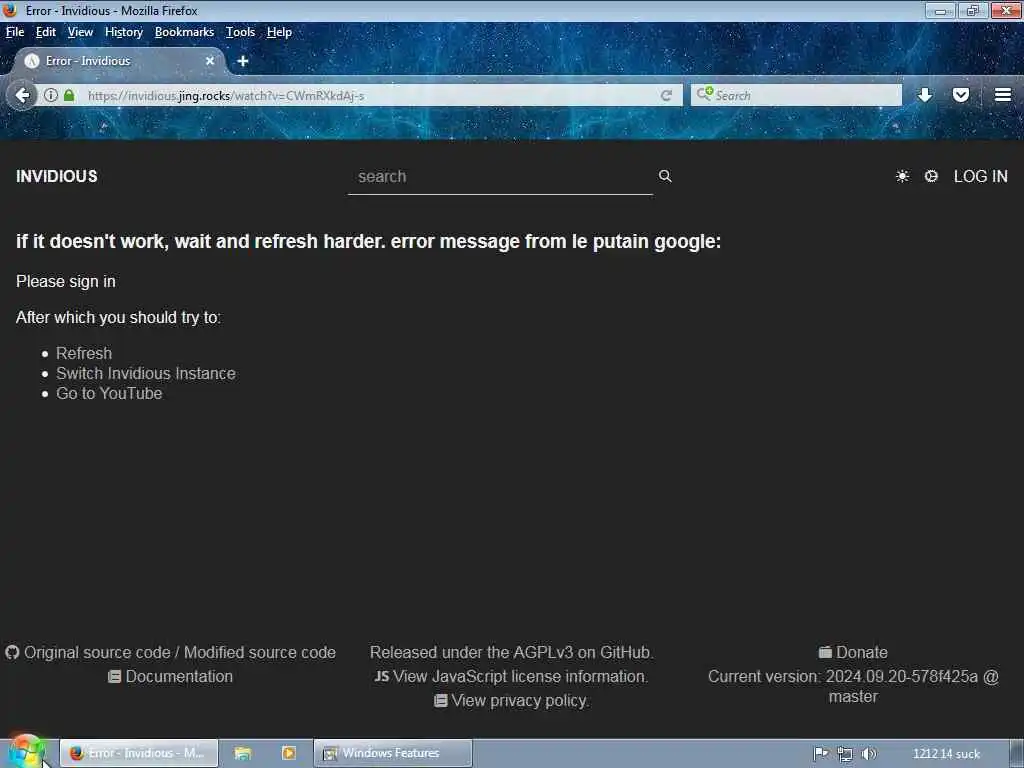
Task: Open the Firefox hamburger menu
Action: pos(1003,95)
